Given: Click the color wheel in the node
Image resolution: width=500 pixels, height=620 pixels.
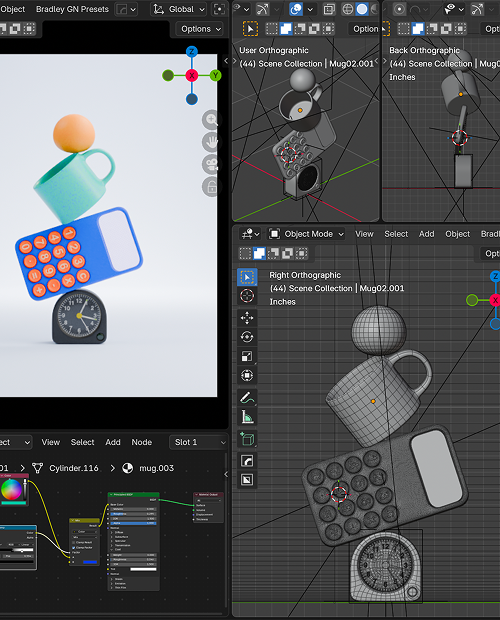Looking at the screenshot, I should coord(11,490).
